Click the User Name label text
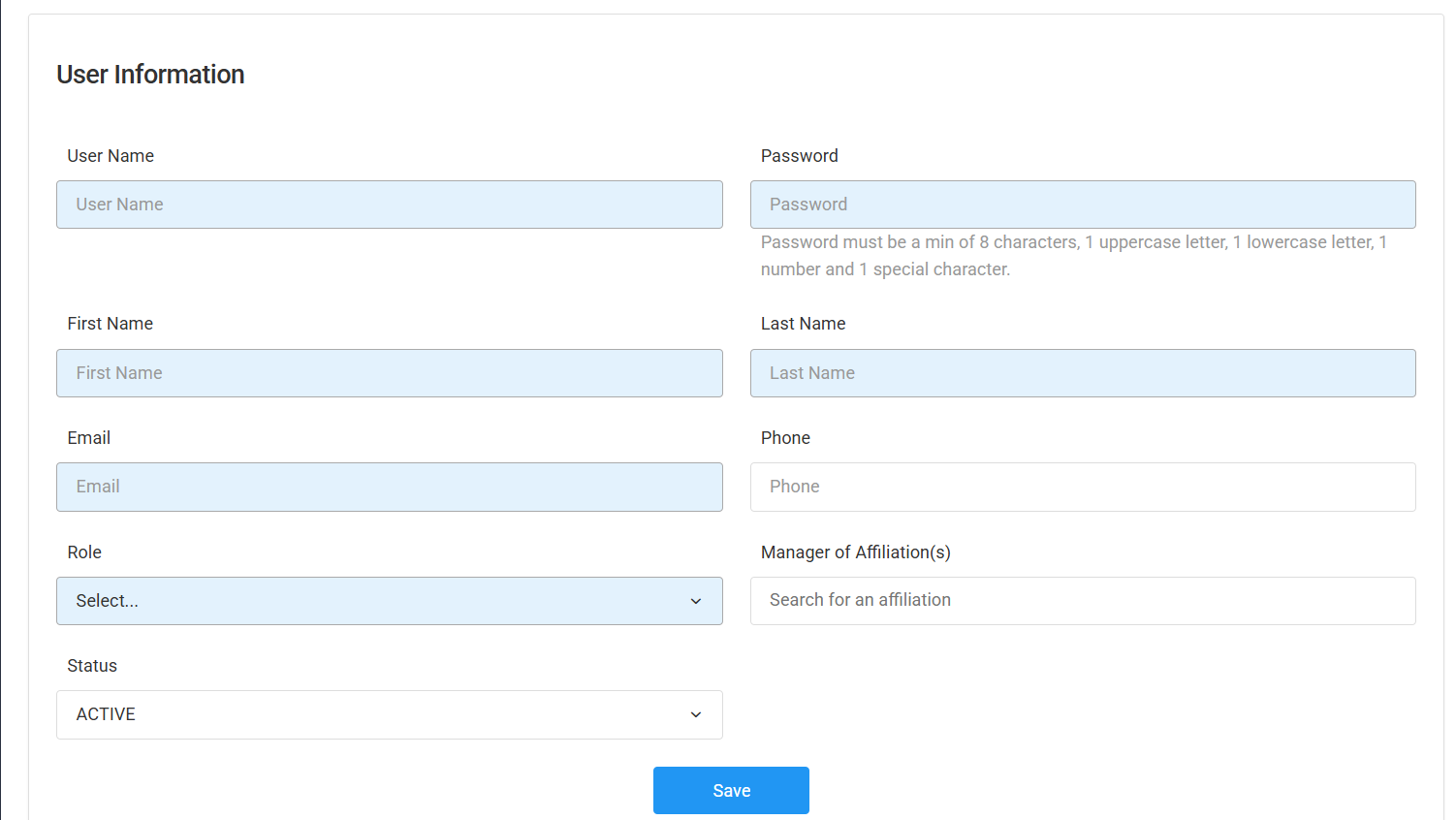 tap(111, 156)
